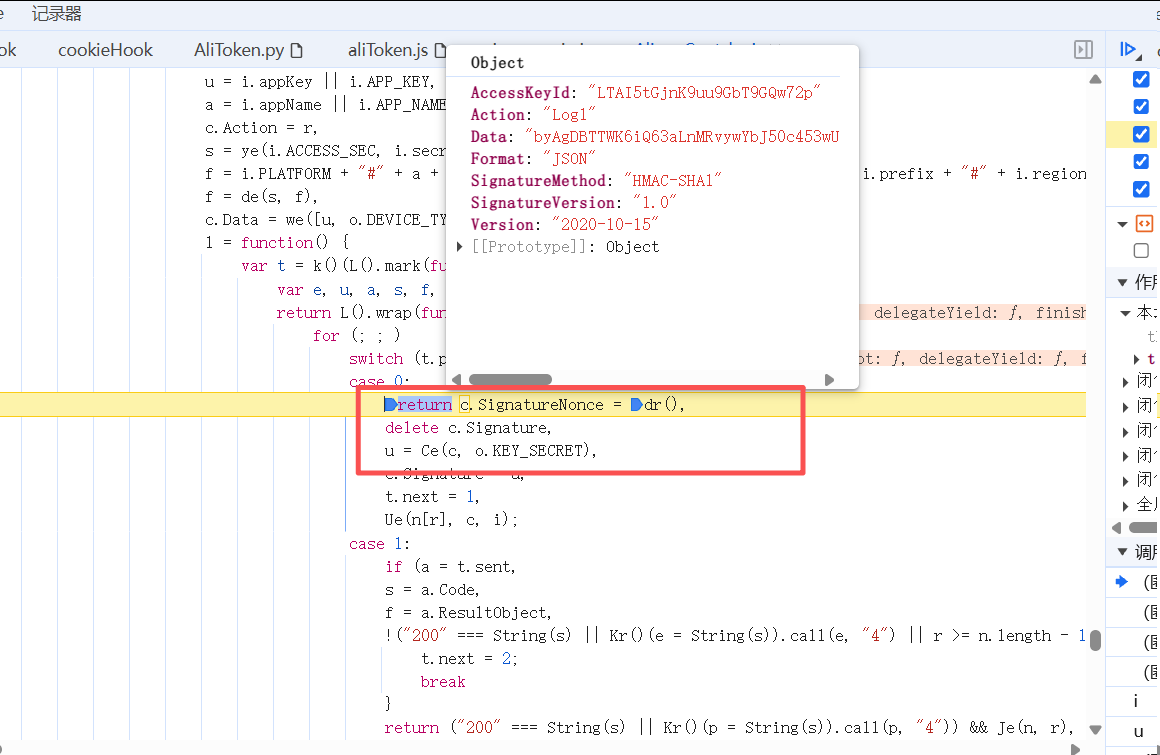The height and width of the screenshot is (755, 1160).
Task: Click the 't.next = 2;' code line
Action: [x=469, y=659]
